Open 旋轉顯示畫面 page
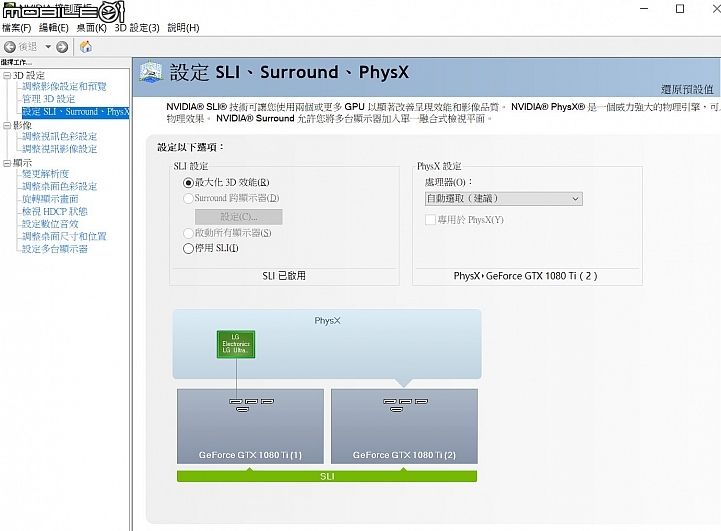The image size is (721, 531). pos(50,199)
